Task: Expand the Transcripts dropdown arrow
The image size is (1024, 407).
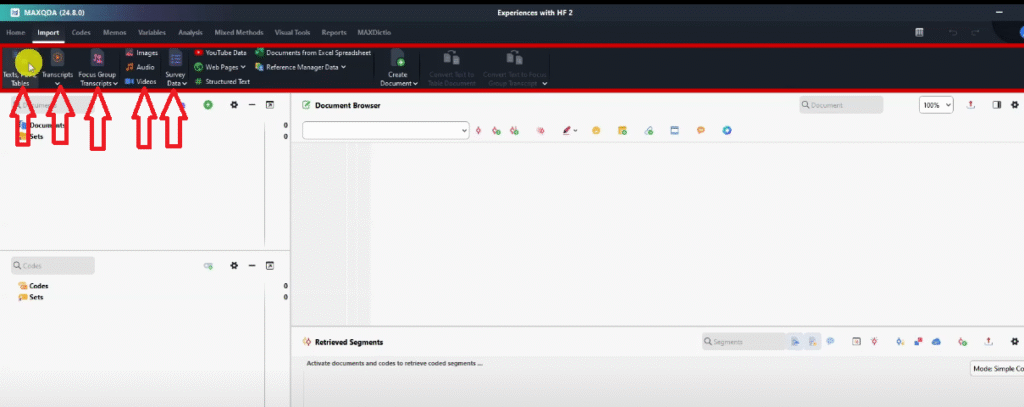Action: click(57, 84)
